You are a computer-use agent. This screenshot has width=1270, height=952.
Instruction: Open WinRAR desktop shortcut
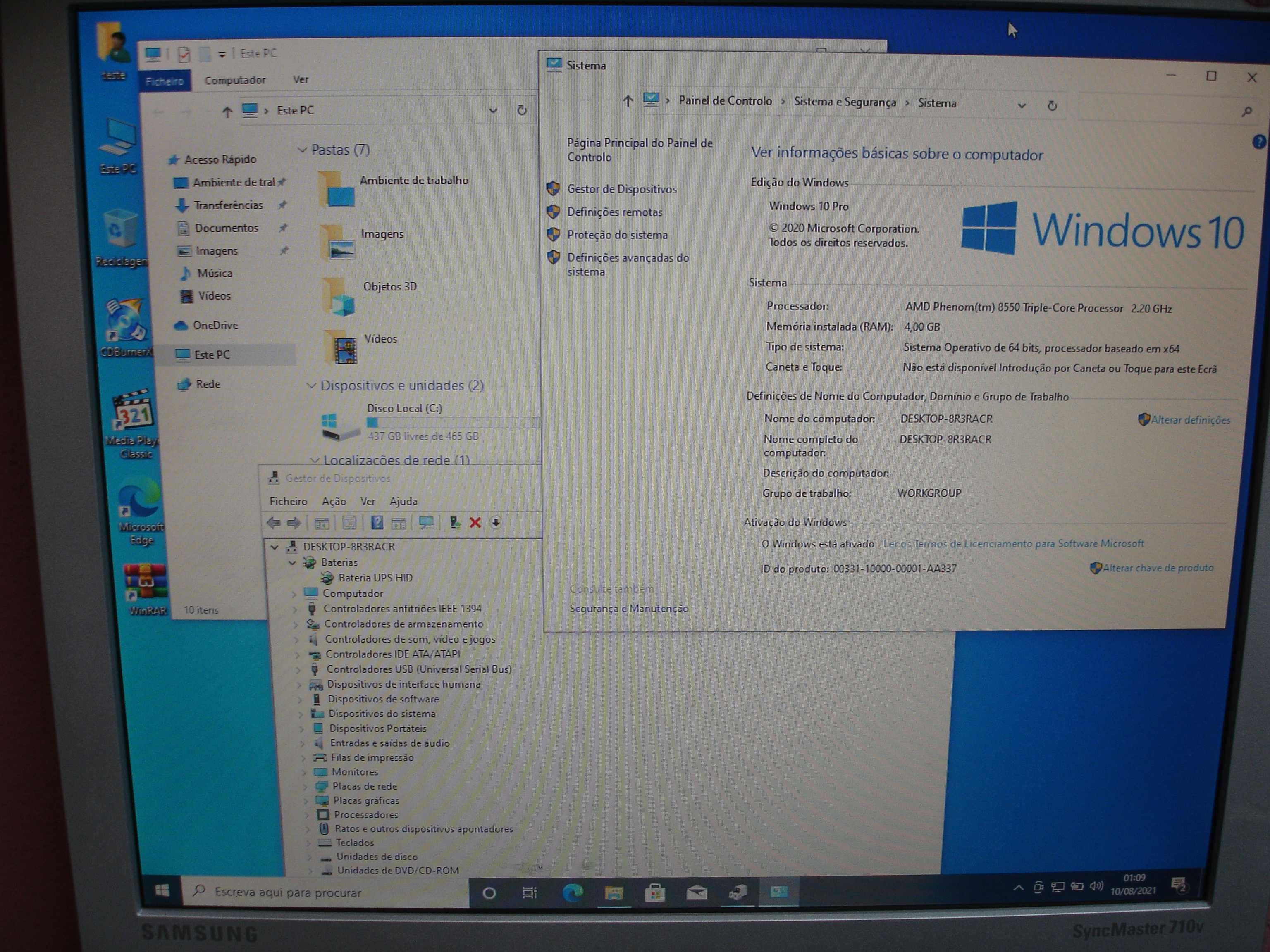point(146,589)
